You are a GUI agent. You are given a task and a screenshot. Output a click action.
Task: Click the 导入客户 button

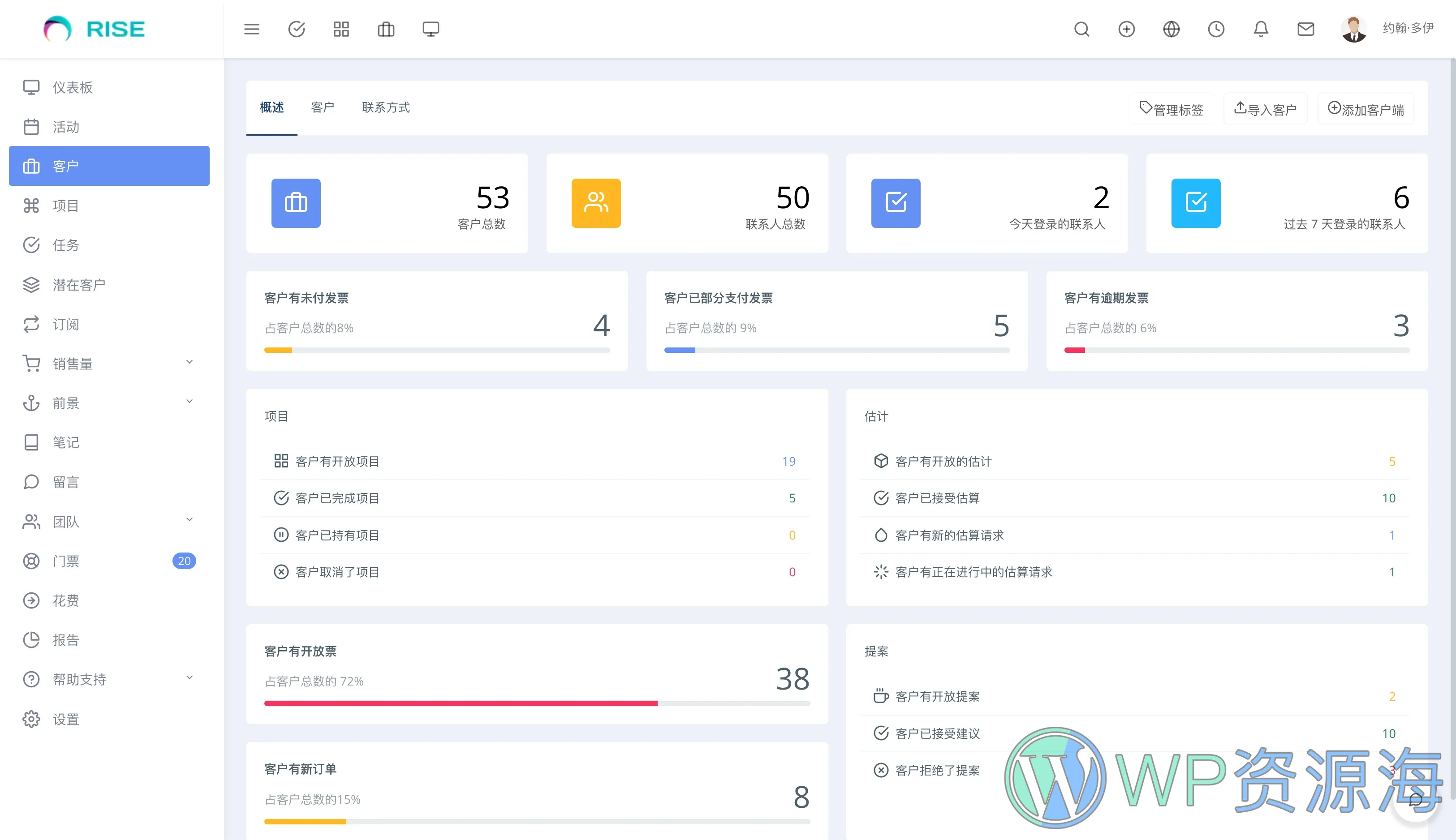(1265, 108)
